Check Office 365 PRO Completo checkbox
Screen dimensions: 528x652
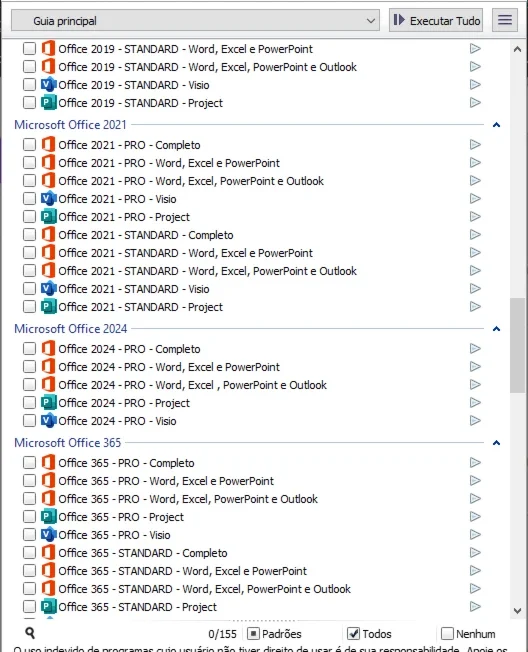(x=30, y=463)
